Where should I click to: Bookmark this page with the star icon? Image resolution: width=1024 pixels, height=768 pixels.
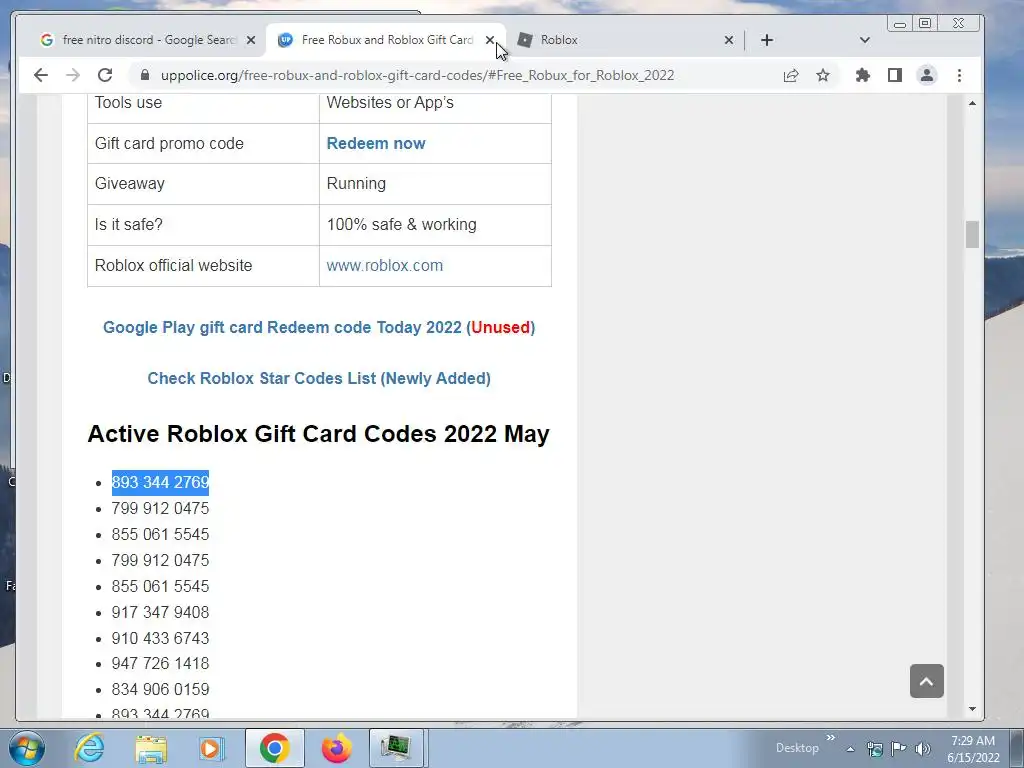823,75
